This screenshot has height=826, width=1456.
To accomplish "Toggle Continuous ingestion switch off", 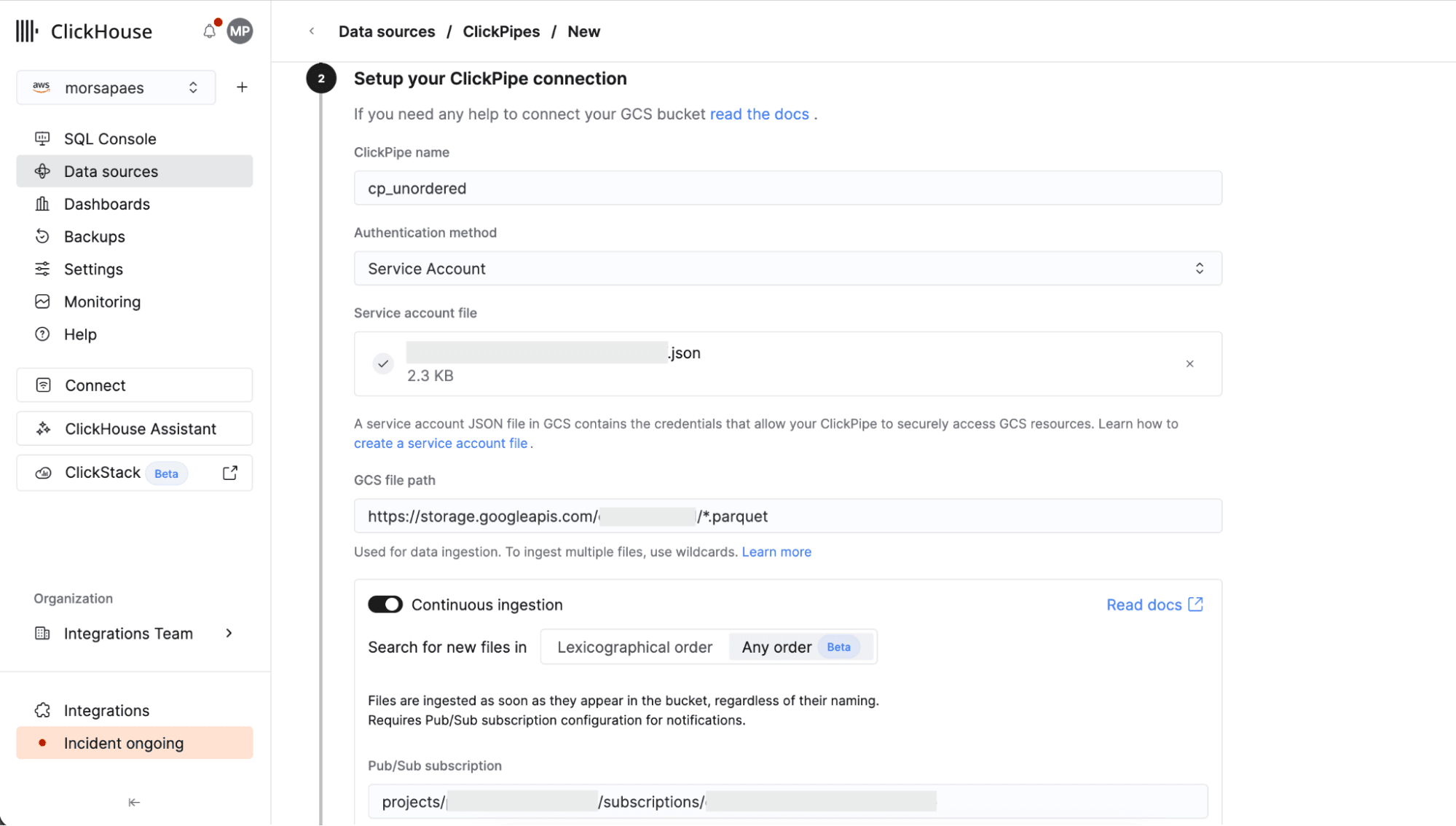I will point(385,605).
